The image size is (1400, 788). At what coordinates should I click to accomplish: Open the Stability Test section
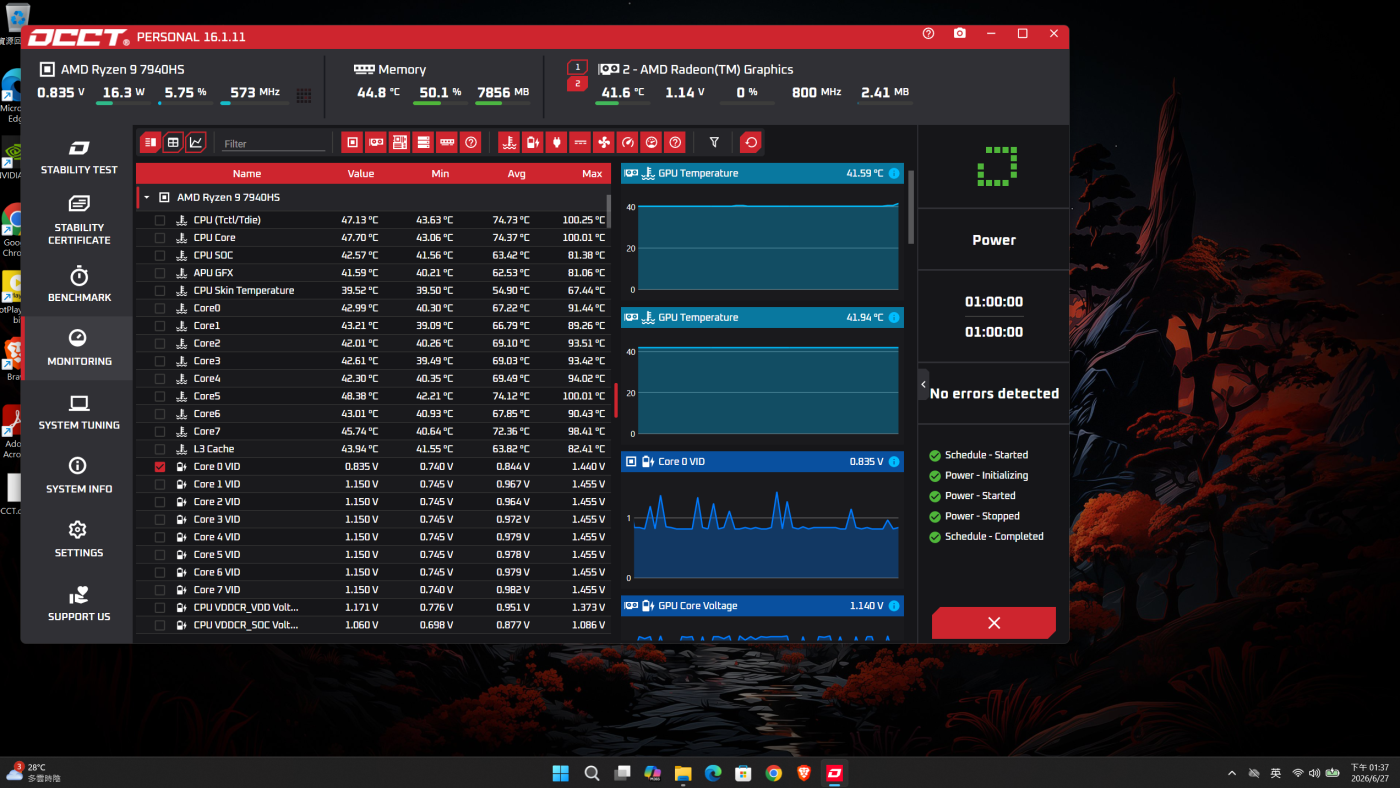pyautogui.click(x=79, y=157)
